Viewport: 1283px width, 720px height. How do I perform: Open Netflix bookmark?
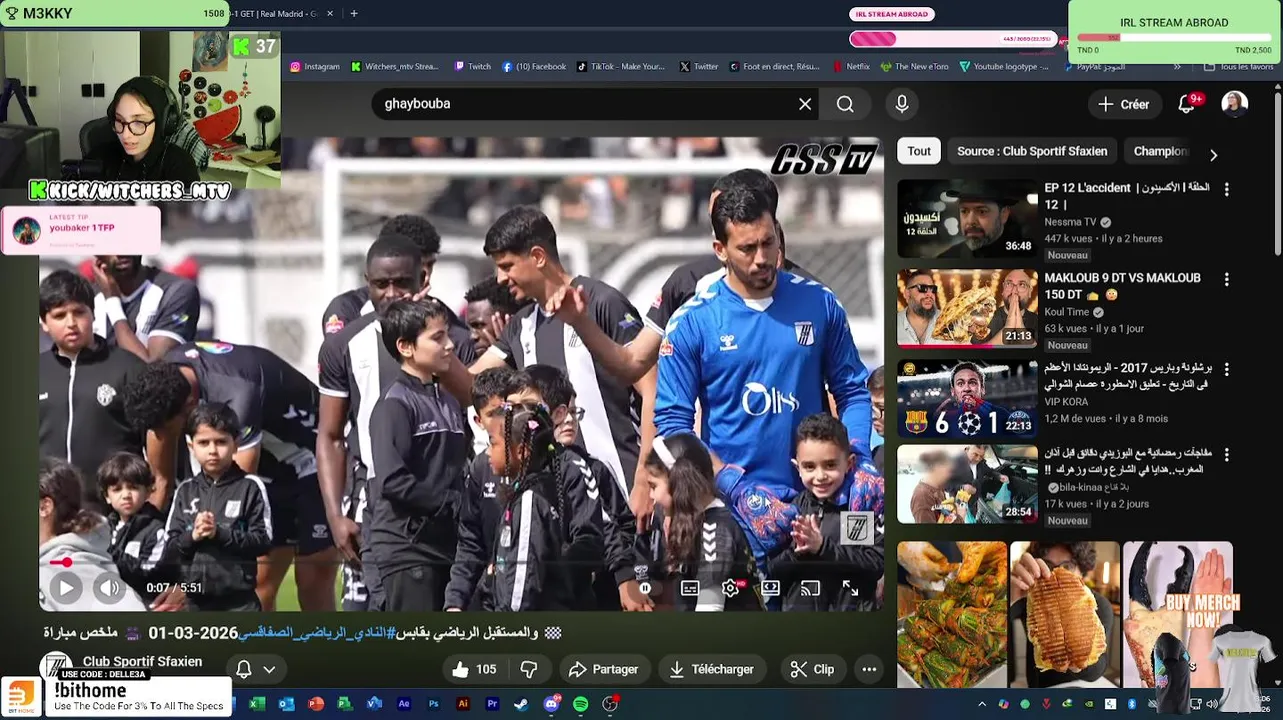[x=851, y=67]
